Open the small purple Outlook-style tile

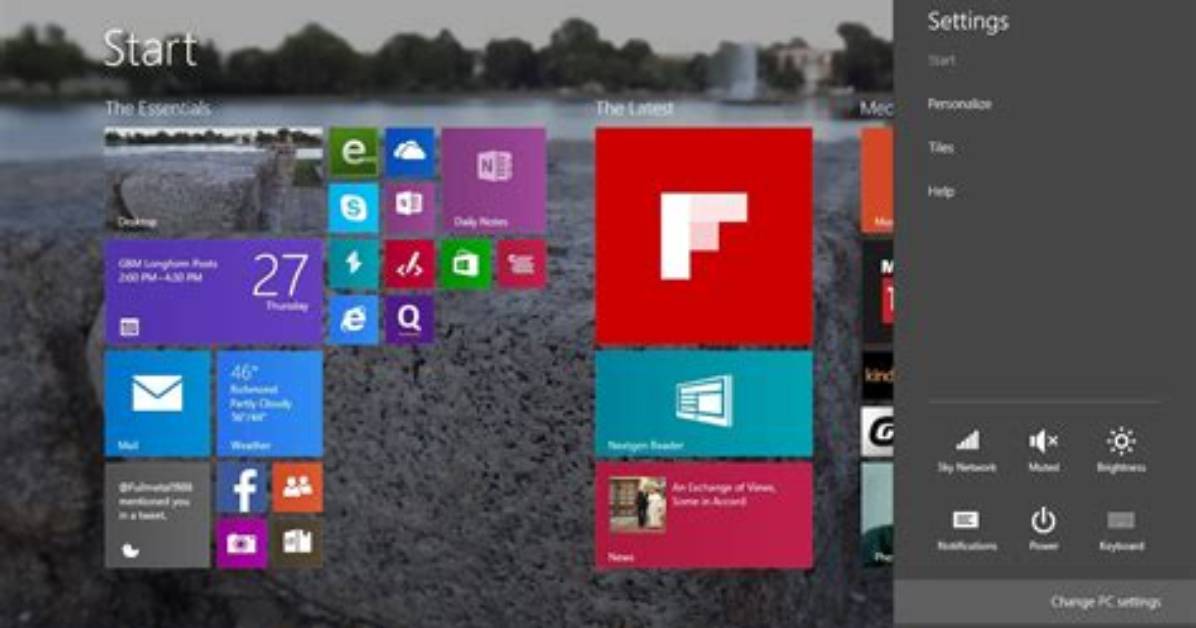point(410,208)
